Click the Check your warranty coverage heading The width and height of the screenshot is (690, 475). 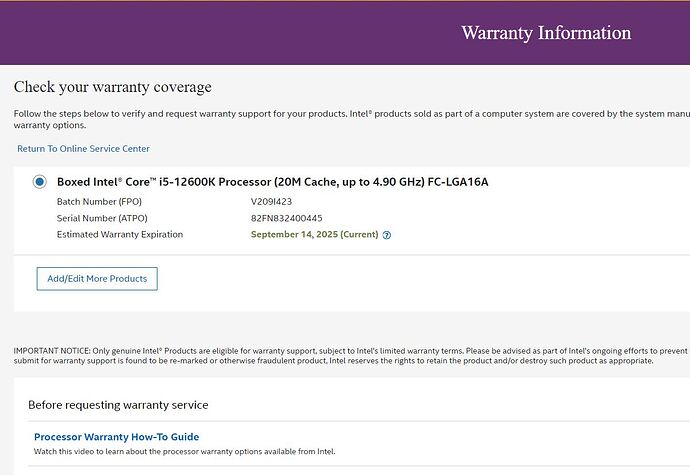(113, 87)
